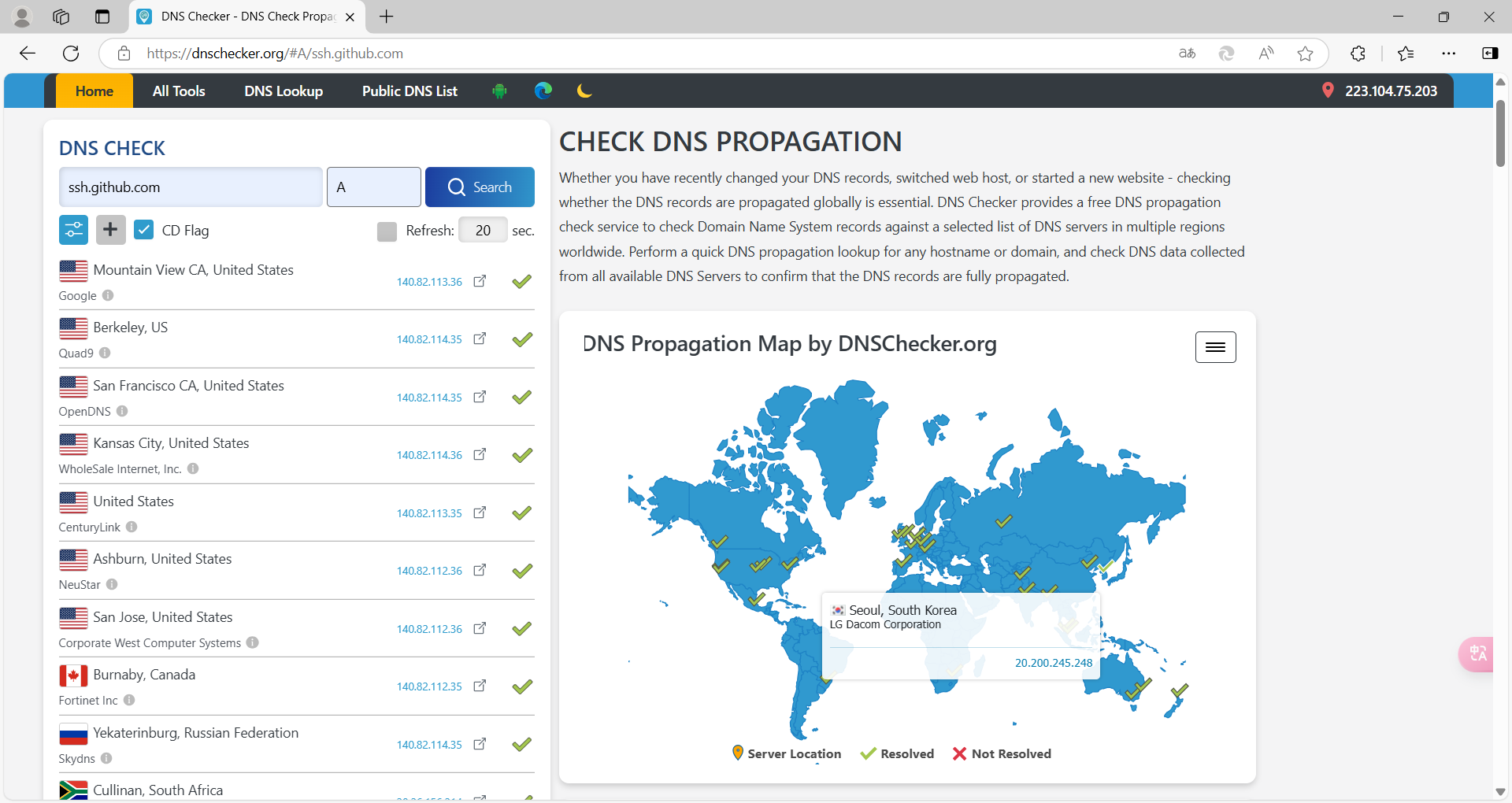Open external link for Kansas City result
The height and width of the screenshot is (803, 1512).
(480, 454)
